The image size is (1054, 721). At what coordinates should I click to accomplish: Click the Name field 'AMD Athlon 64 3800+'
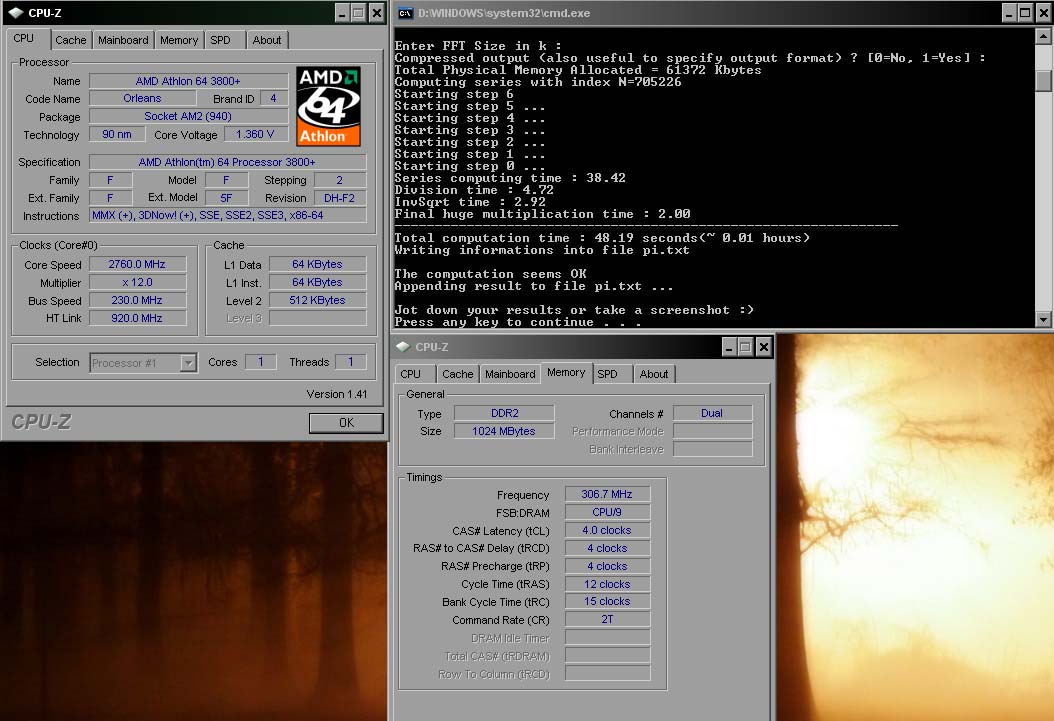point(188,81)
